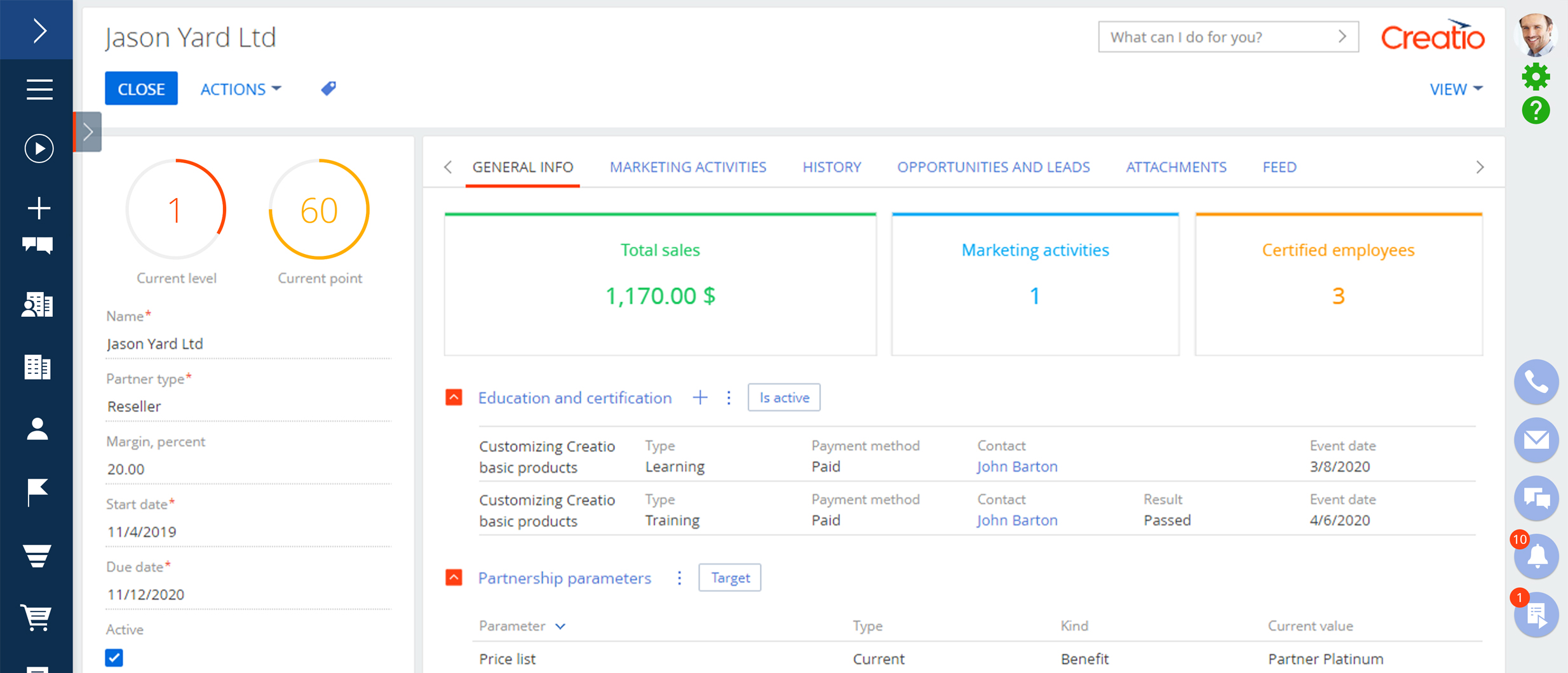Edit the Due date field 11/12/2020
Viewport: 1568px width, 673px height.
point(248,594)
